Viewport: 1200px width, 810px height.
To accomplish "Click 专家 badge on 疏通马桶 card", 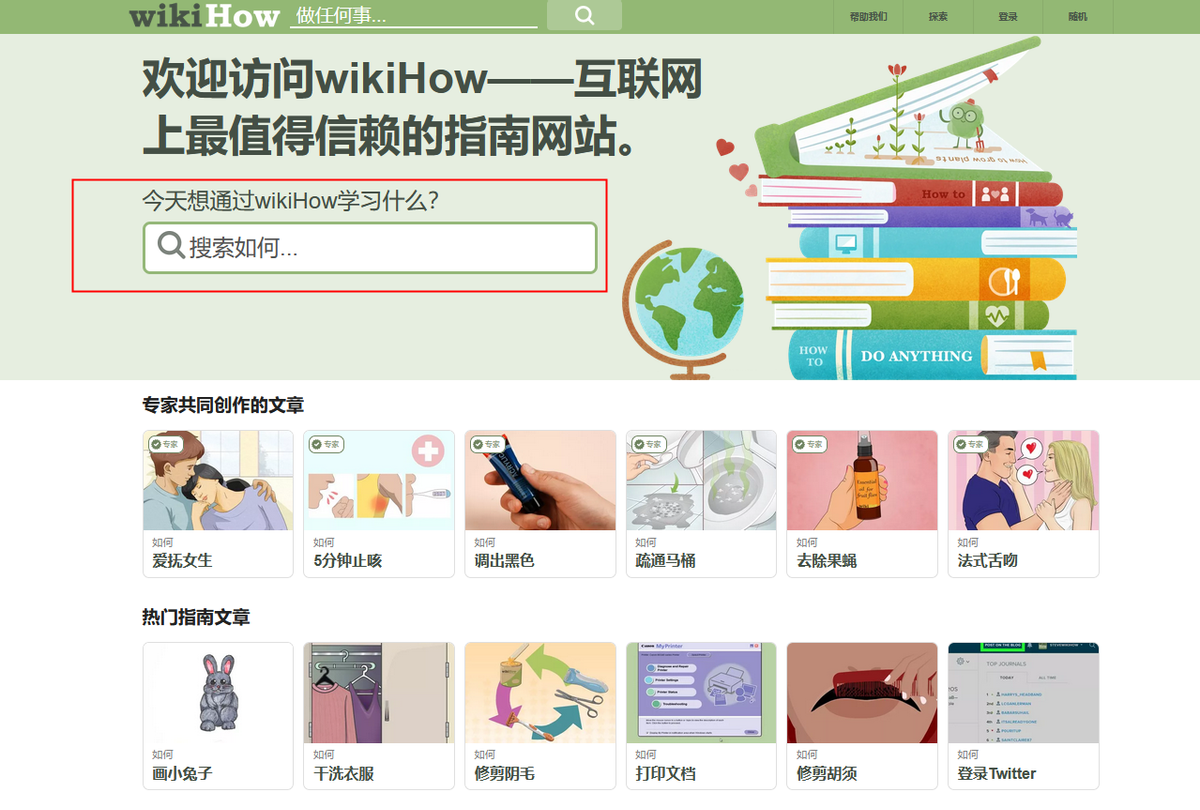I will [x=647, y=444].
